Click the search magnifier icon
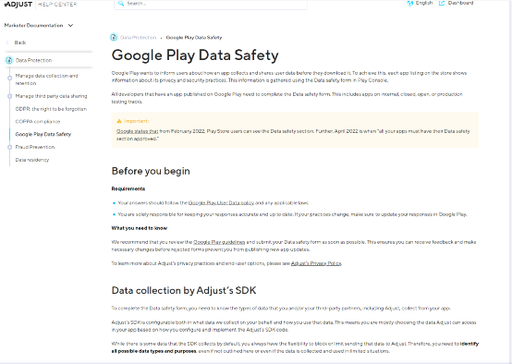 click(121, 4)
